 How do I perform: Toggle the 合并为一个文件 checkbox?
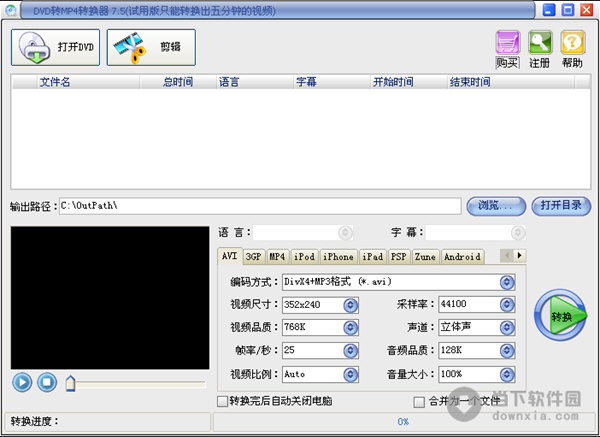419,401
